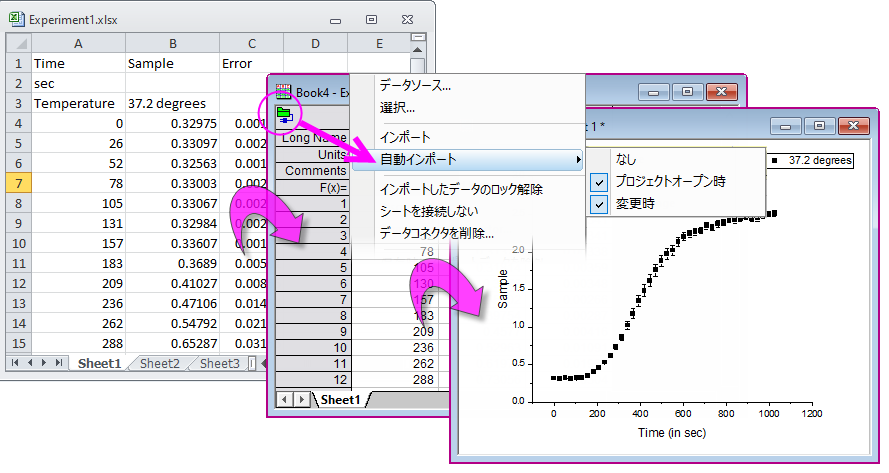The image size is (889, 473).
Task: Toggle the 変更時 checkbox
Action: click(599, 204)
